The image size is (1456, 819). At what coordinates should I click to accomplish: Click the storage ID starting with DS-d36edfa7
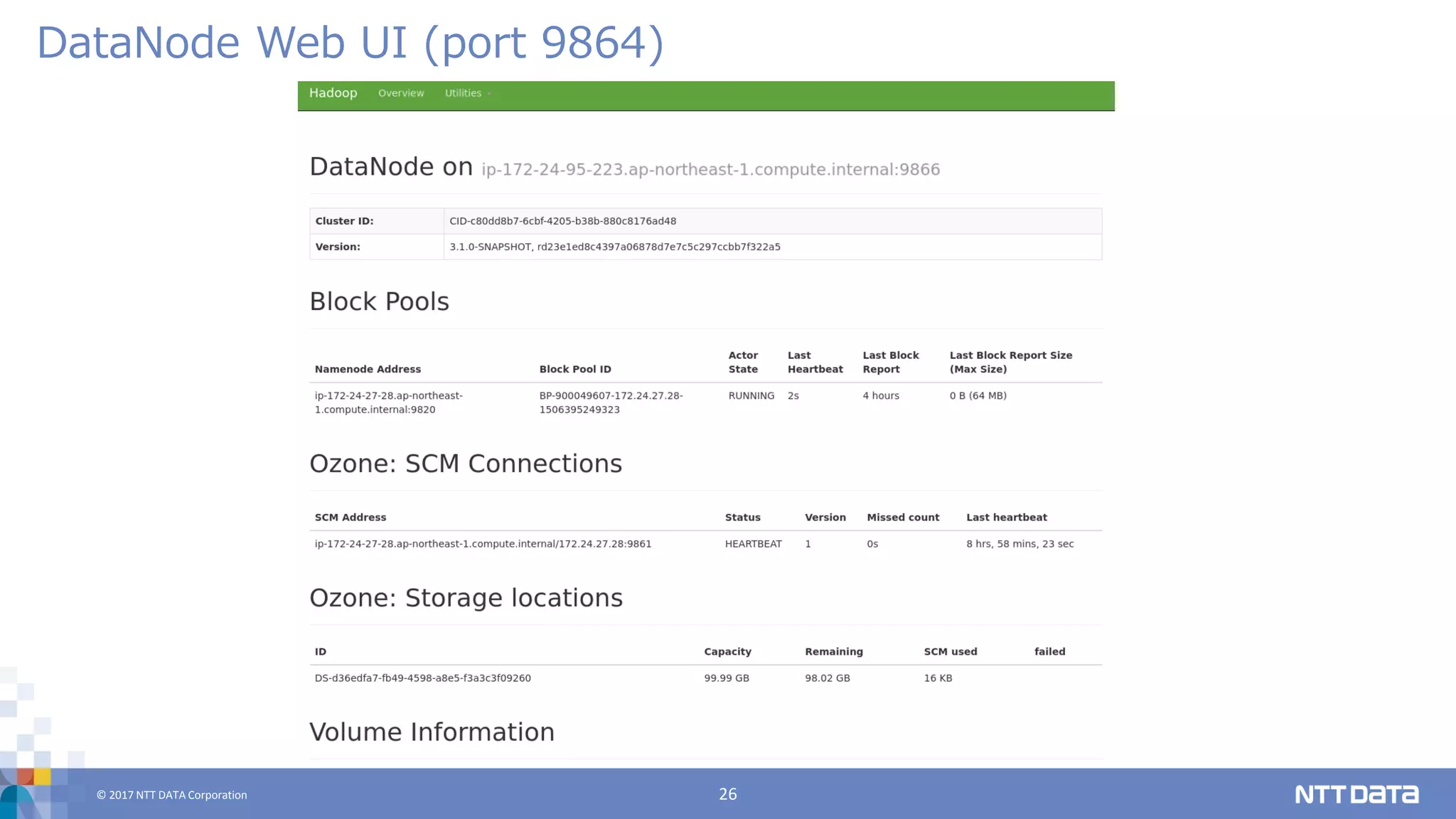[x=422, y=678]
